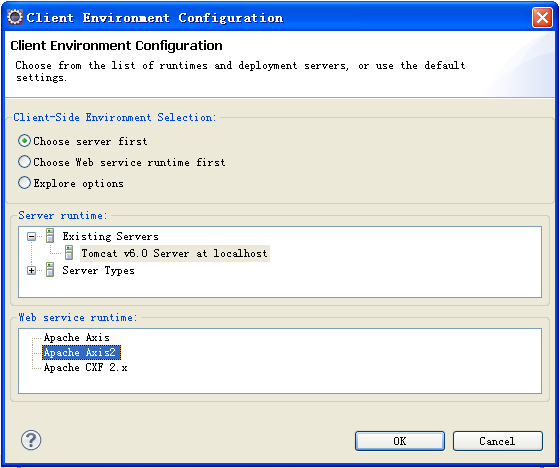
Task: Collapse the Existing Servers tree node
Action: point(31,236)
